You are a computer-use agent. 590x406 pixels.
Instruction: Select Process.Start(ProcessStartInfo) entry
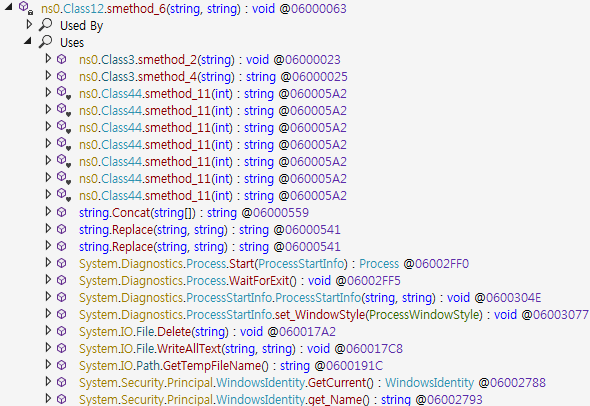point(274,264)
